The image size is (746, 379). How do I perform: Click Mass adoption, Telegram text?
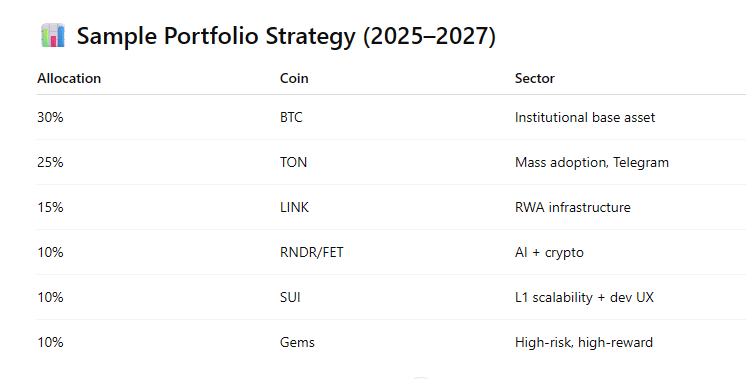[592, 163]
